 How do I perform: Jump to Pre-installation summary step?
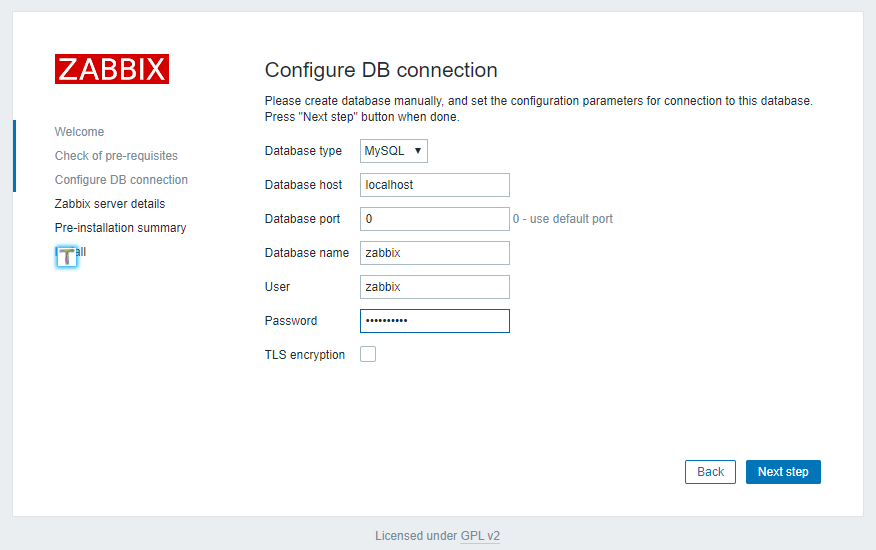tap(120, 228)
